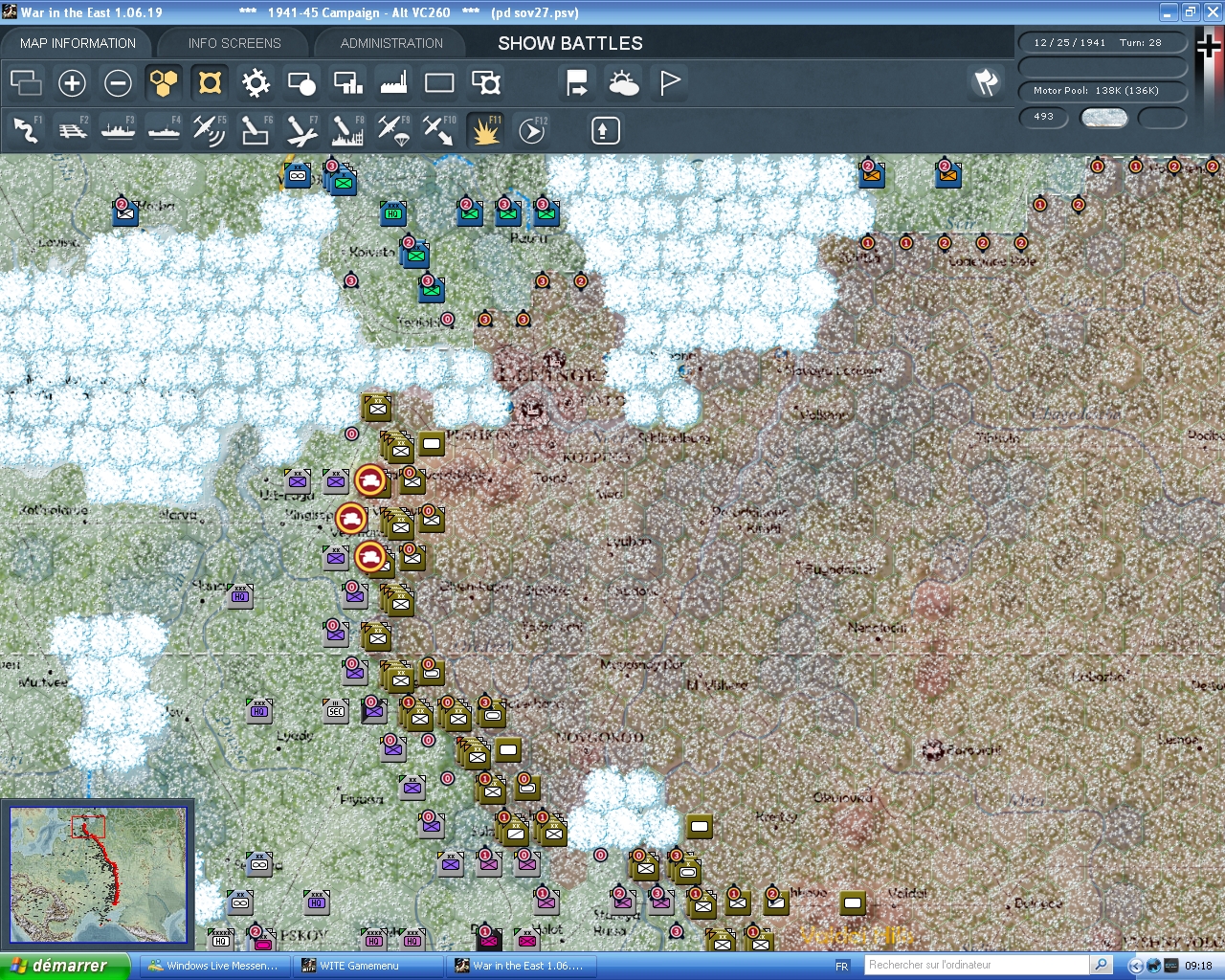Select the F9 air drop mode icon
This screenshot has width=1225, height=980.
tap(392, 129)
